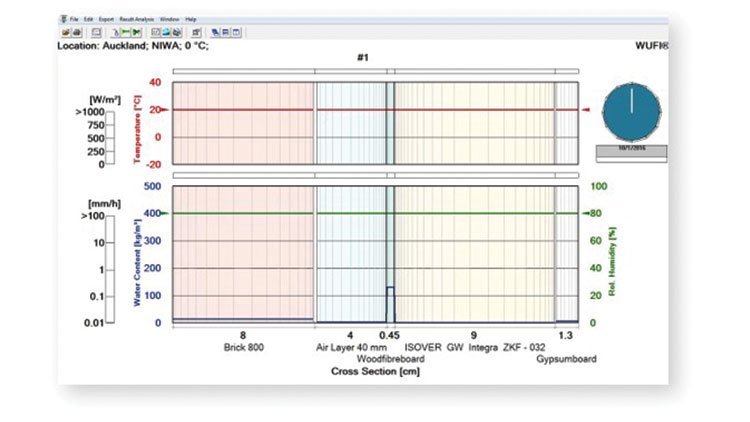Image resolution: width=750 pixels, height=422 pixels.
Task: Click the date progress bar under the clock
Action: point(632,155)
